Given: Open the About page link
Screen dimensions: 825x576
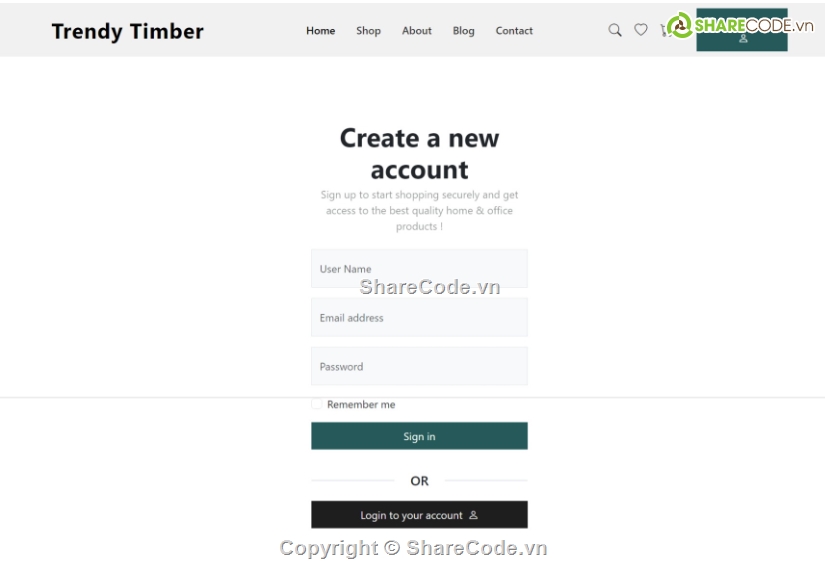Looking at the screenshot, I should pos(417,31).
